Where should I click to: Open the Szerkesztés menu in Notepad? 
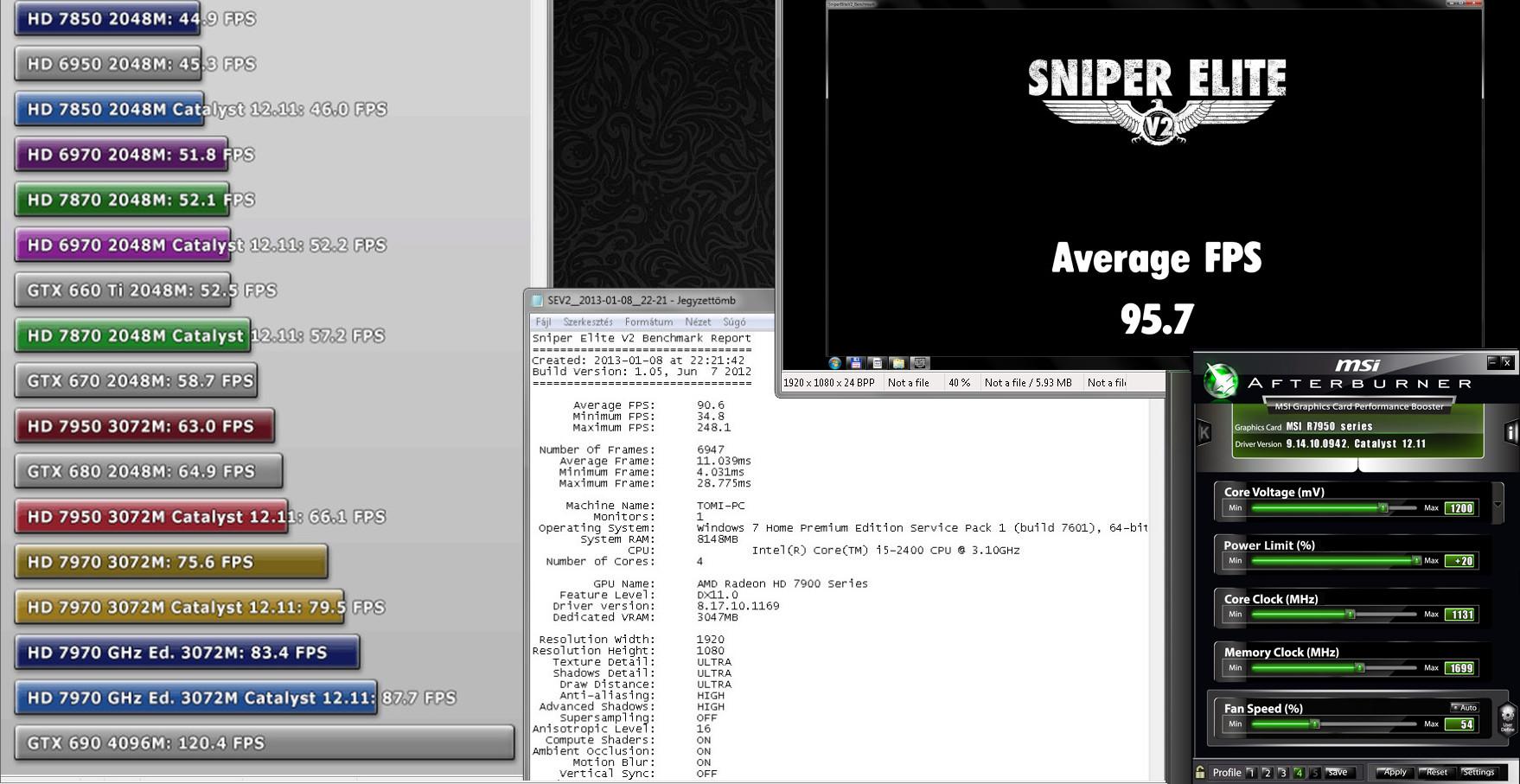(x=588, y=322)
